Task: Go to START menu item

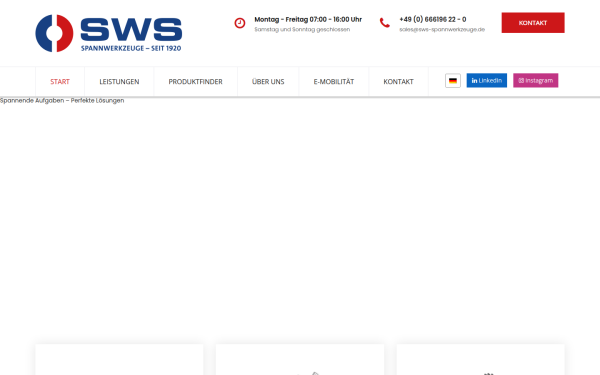Action: (60, 82)
